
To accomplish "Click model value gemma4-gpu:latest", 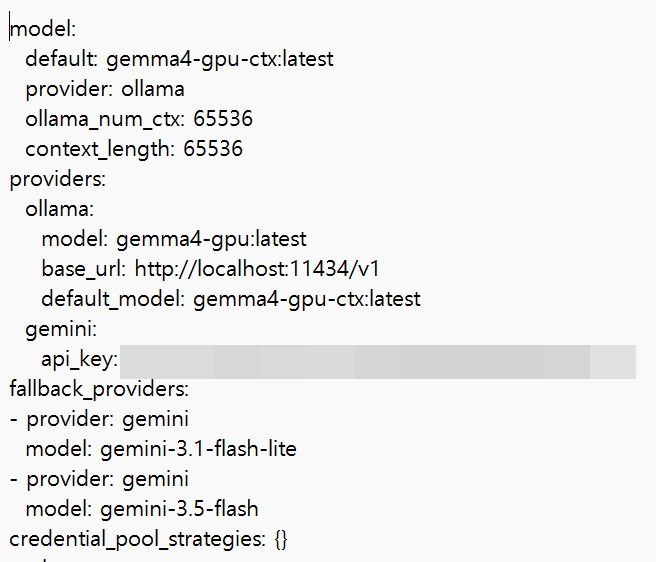I will [x=211, y=240].
